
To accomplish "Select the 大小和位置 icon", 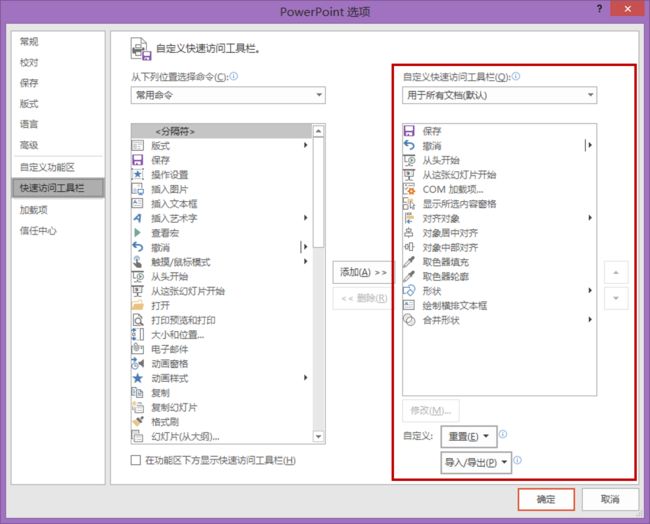I will click(x=138, y=335).
